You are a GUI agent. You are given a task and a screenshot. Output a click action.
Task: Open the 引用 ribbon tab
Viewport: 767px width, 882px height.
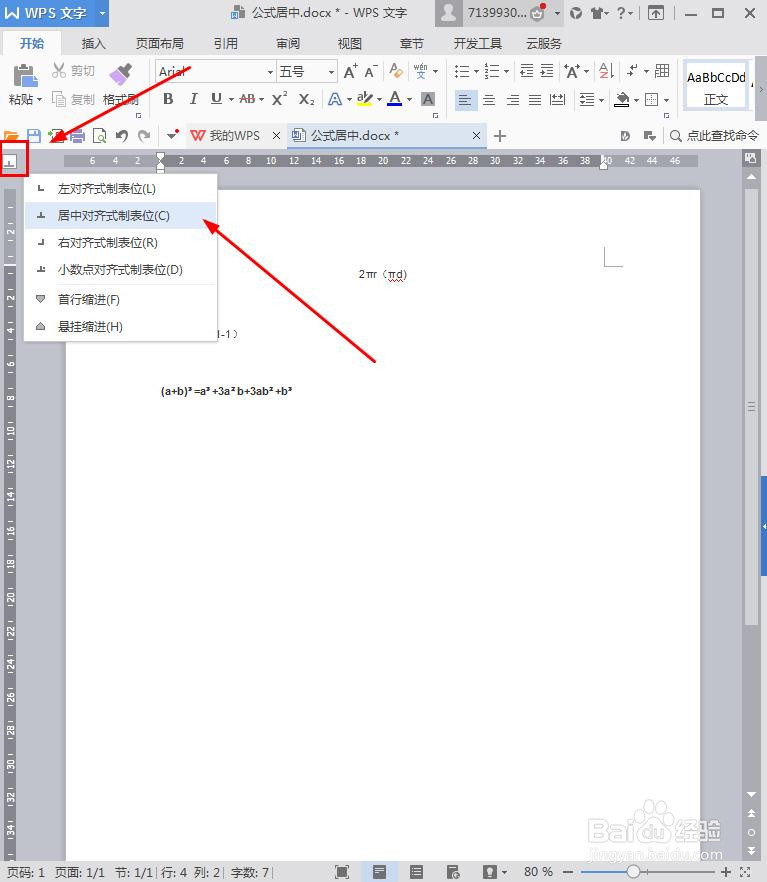coord(225,43)
